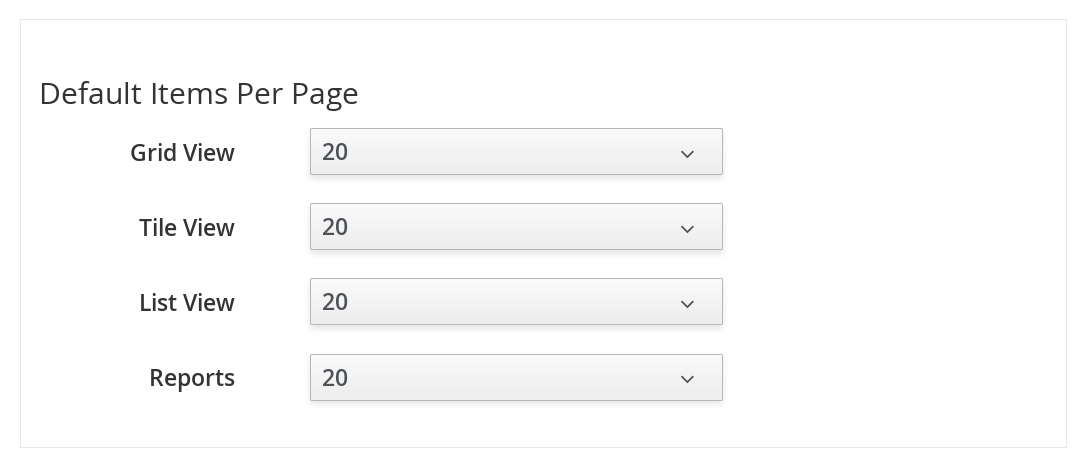Screen dimensions: 1090x468
Task: Click empty panel space beside the Reports dropdown
Action: 880,378
